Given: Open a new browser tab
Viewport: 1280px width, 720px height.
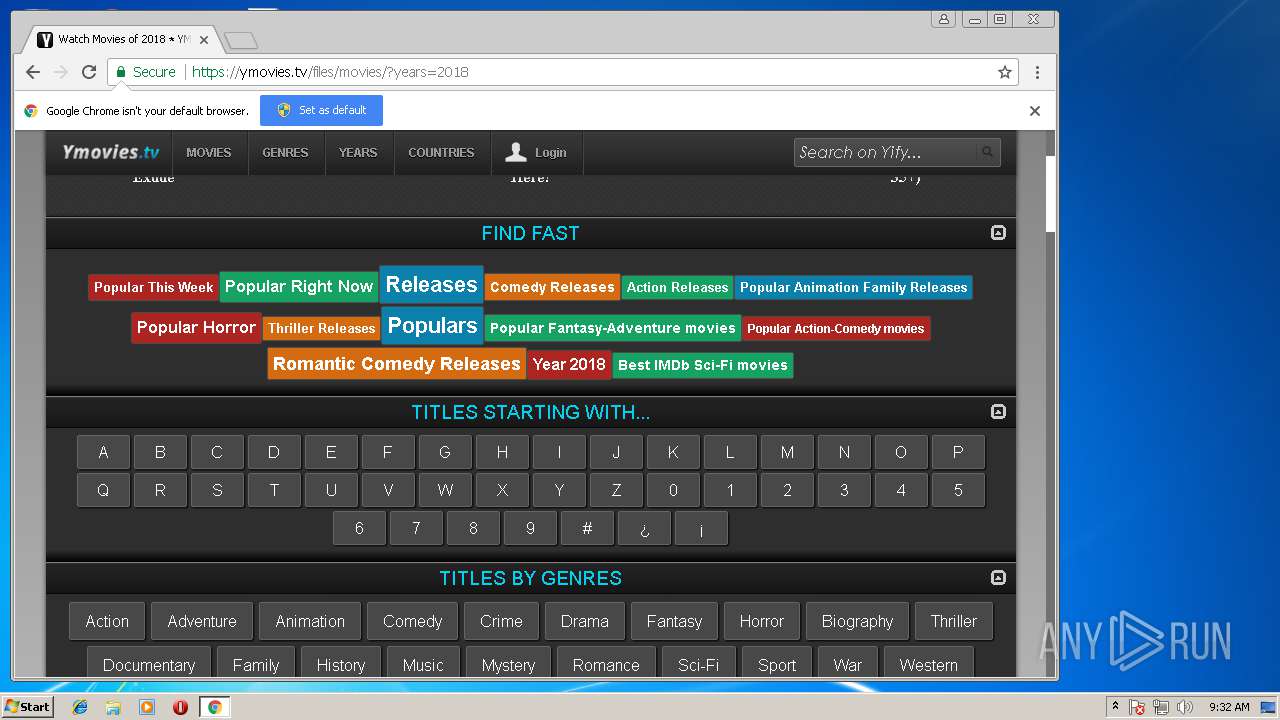Looking at the screenshot, I should tap(240, 40).
